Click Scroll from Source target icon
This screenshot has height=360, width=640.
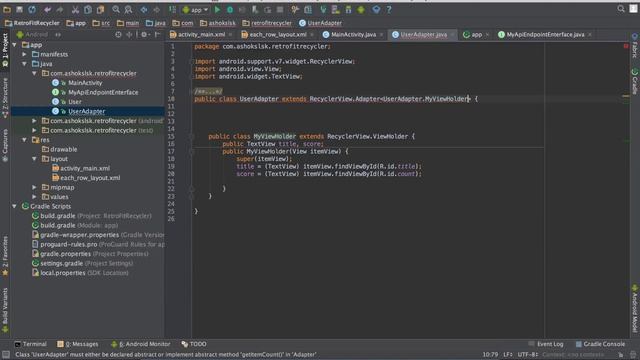coord(118,35)
